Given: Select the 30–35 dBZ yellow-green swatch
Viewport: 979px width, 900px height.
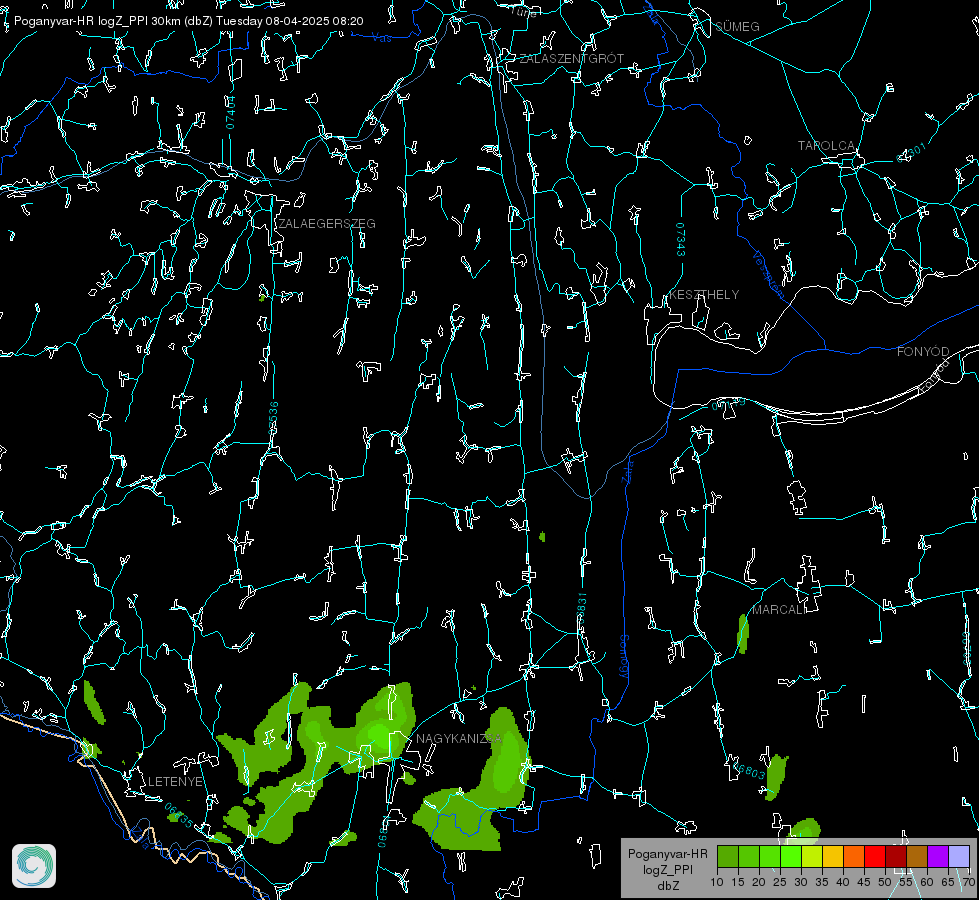Looking at the screenshot, I should (812, 856).
